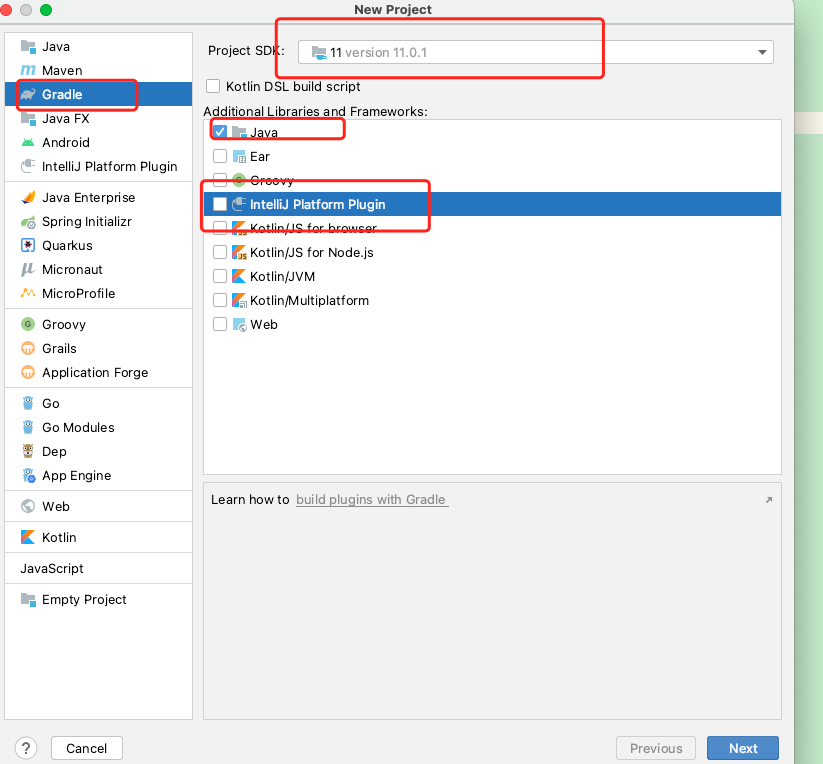823x764 pixels.
Task: Check the Kotlin/JS for Node.js checkbox
Action: (220, 252)
